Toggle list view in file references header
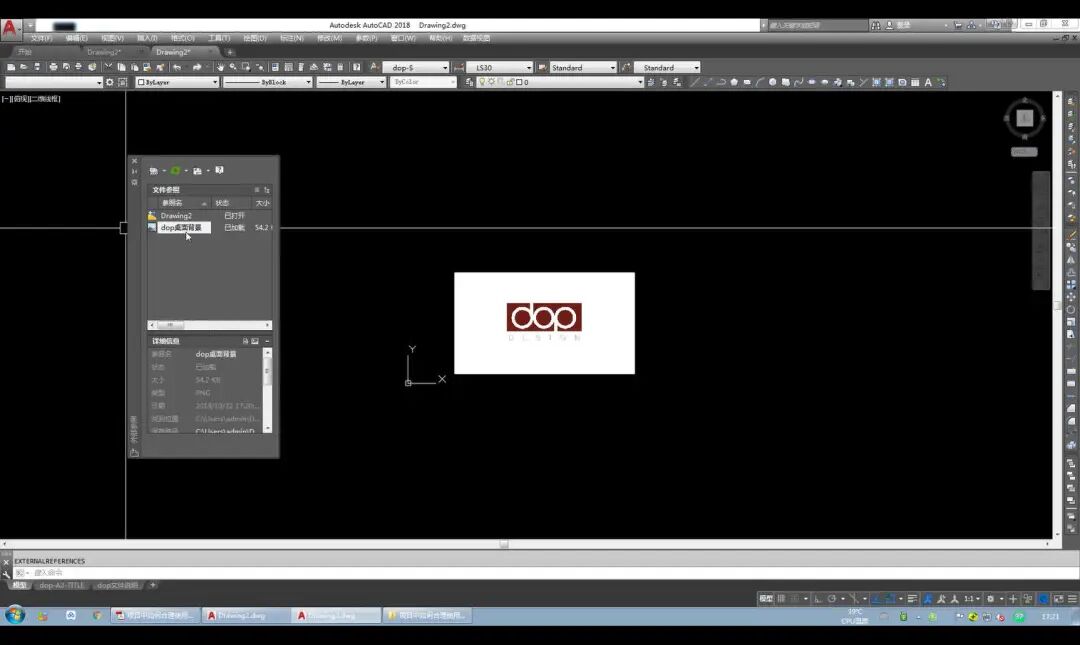Screen dimensions: 1080x645 [x=256, y=190]
